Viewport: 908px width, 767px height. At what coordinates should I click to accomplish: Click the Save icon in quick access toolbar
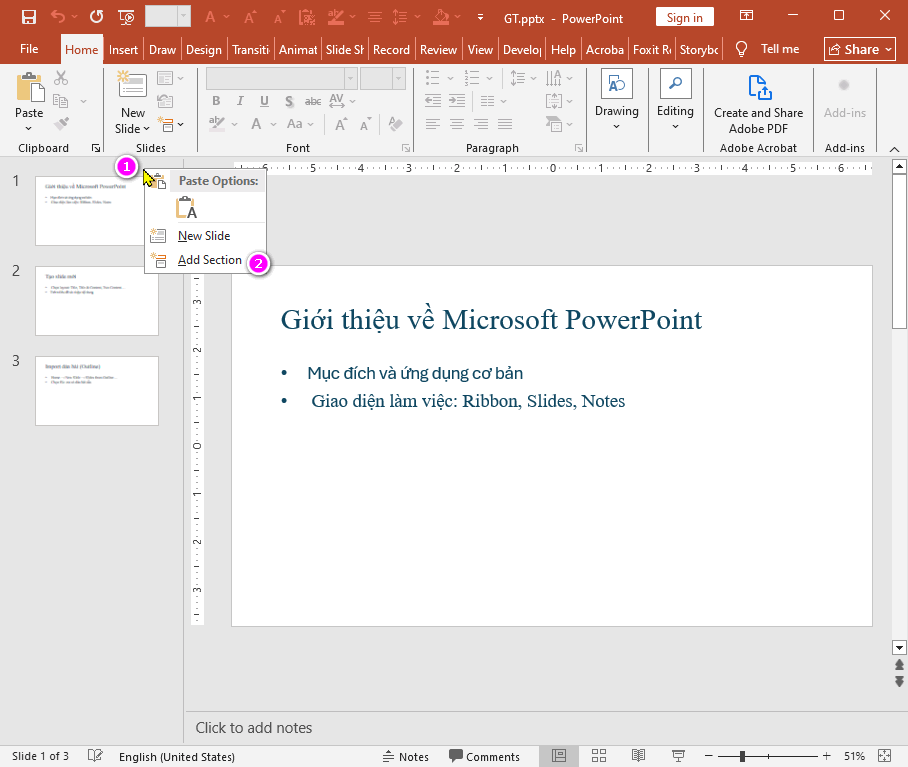pos(29,17)
